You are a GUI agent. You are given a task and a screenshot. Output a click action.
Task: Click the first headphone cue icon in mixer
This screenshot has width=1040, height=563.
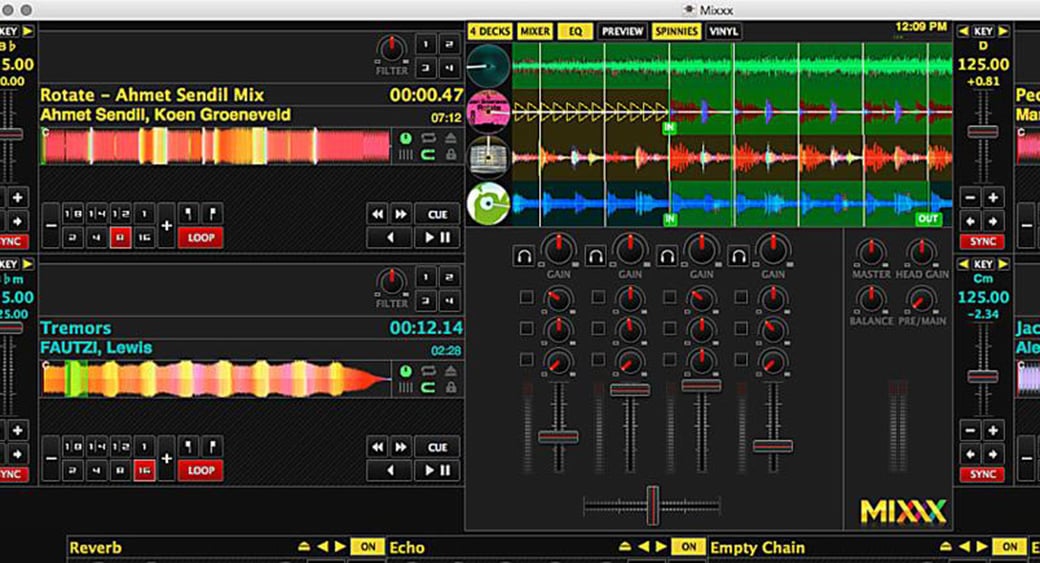(x=524, y=257)
